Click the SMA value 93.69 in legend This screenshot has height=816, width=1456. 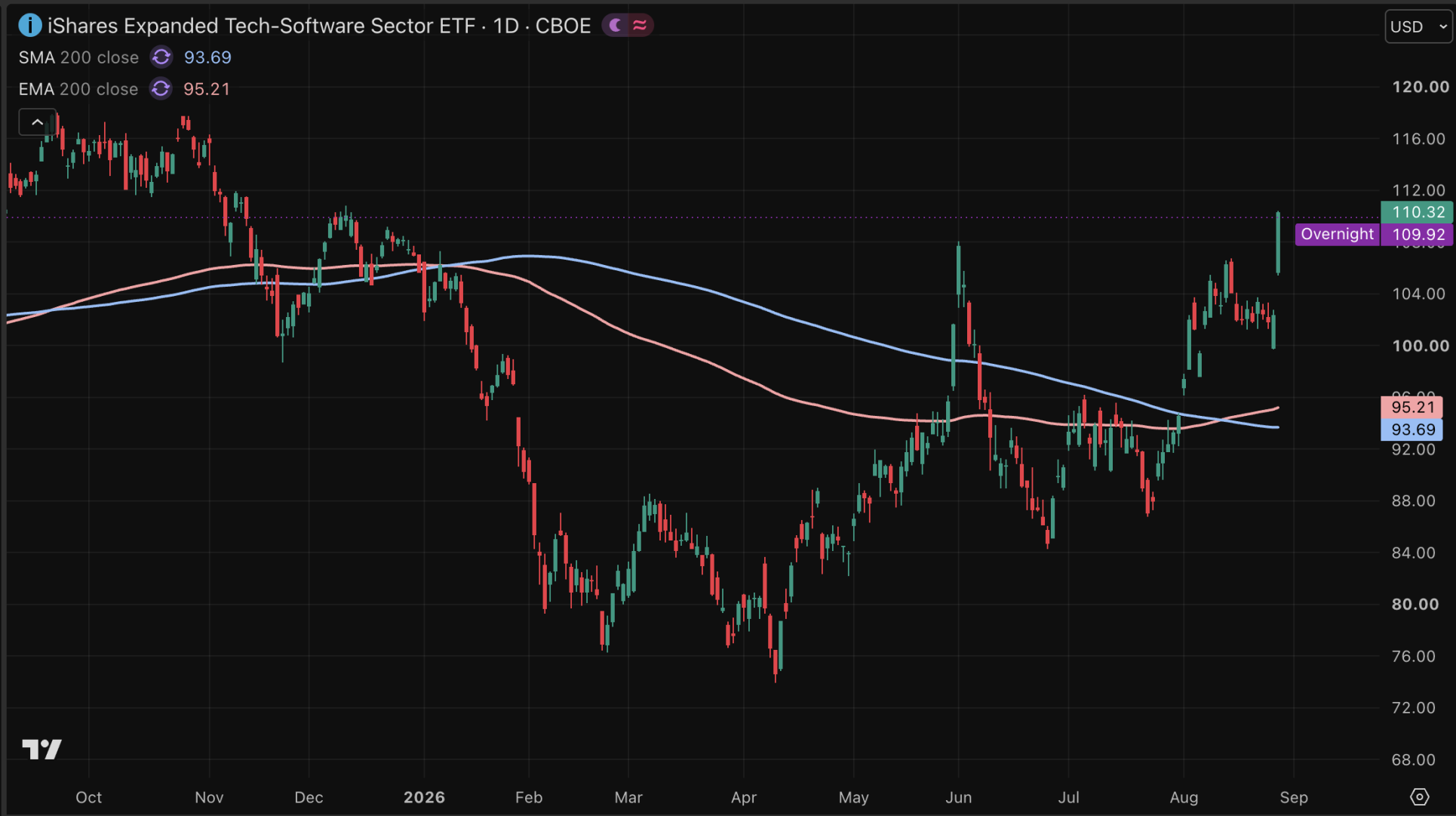coord(207,57)
